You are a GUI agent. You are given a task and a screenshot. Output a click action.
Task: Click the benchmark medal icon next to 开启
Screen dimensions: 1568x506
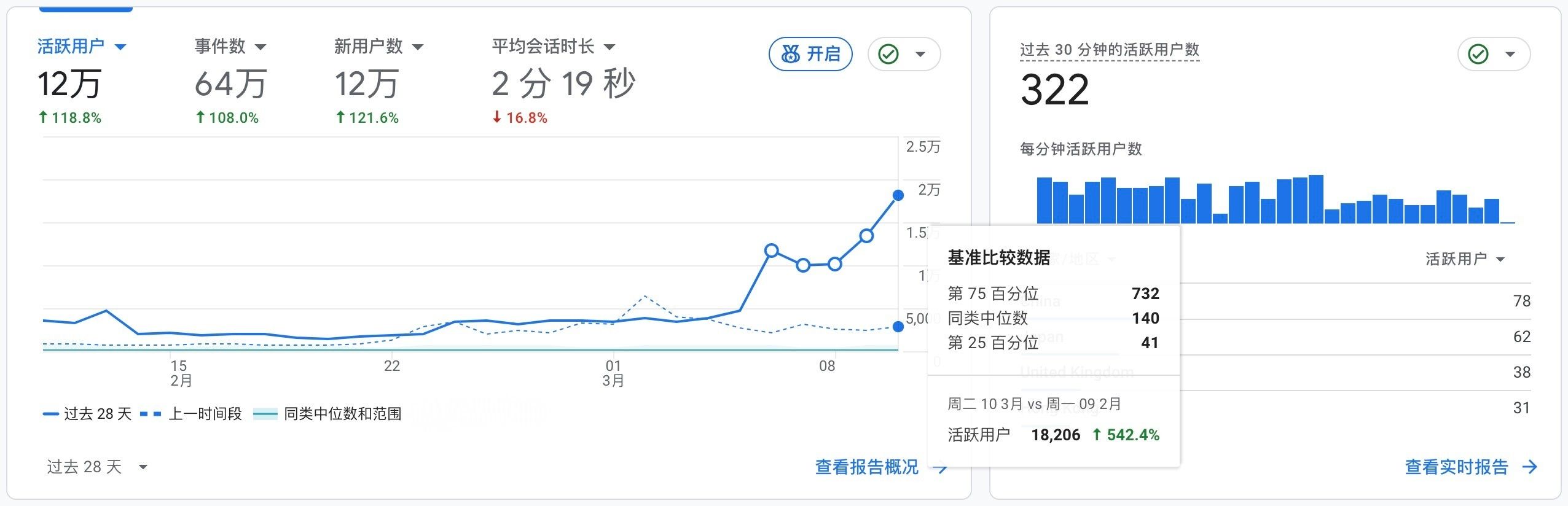click(790, 54)
